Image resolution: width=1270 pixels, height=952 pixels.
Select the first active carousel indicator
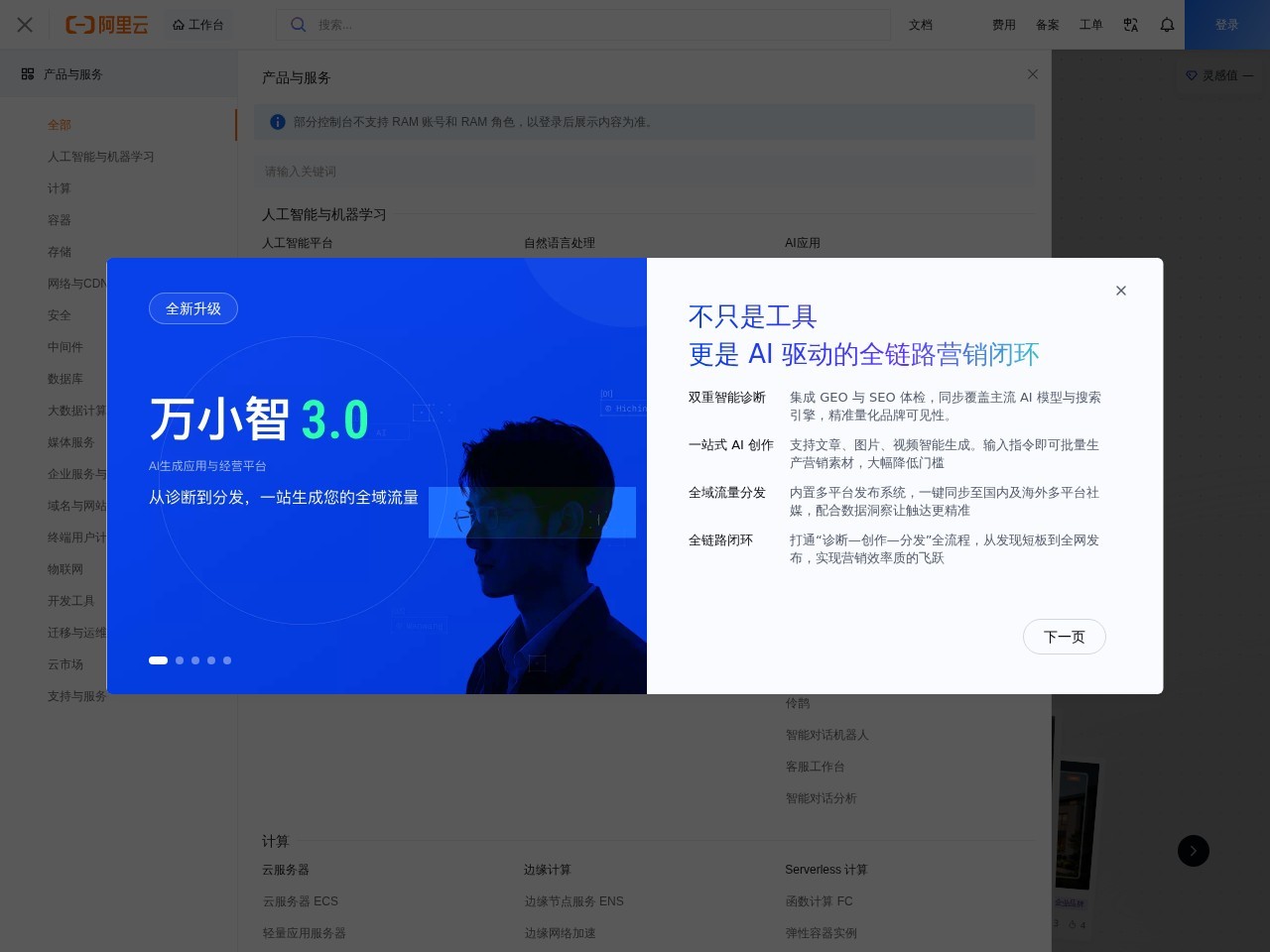pyautogui.click(x=158, y=660)
